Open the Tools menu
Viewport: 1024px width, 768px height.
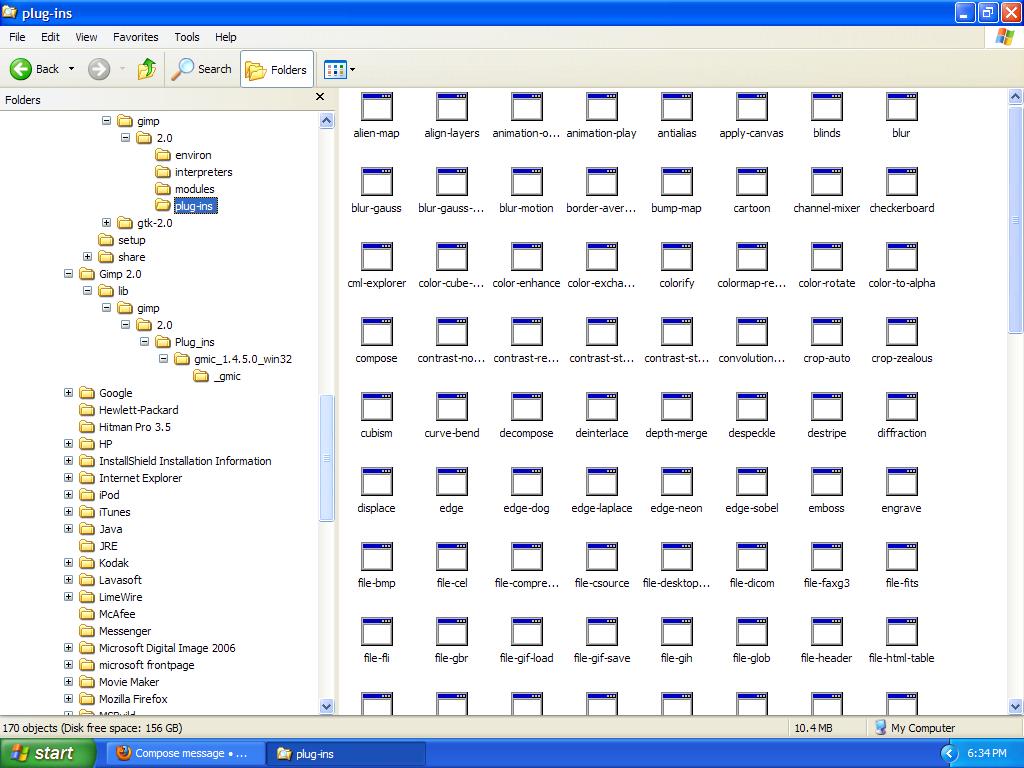[x=187, y=37]
